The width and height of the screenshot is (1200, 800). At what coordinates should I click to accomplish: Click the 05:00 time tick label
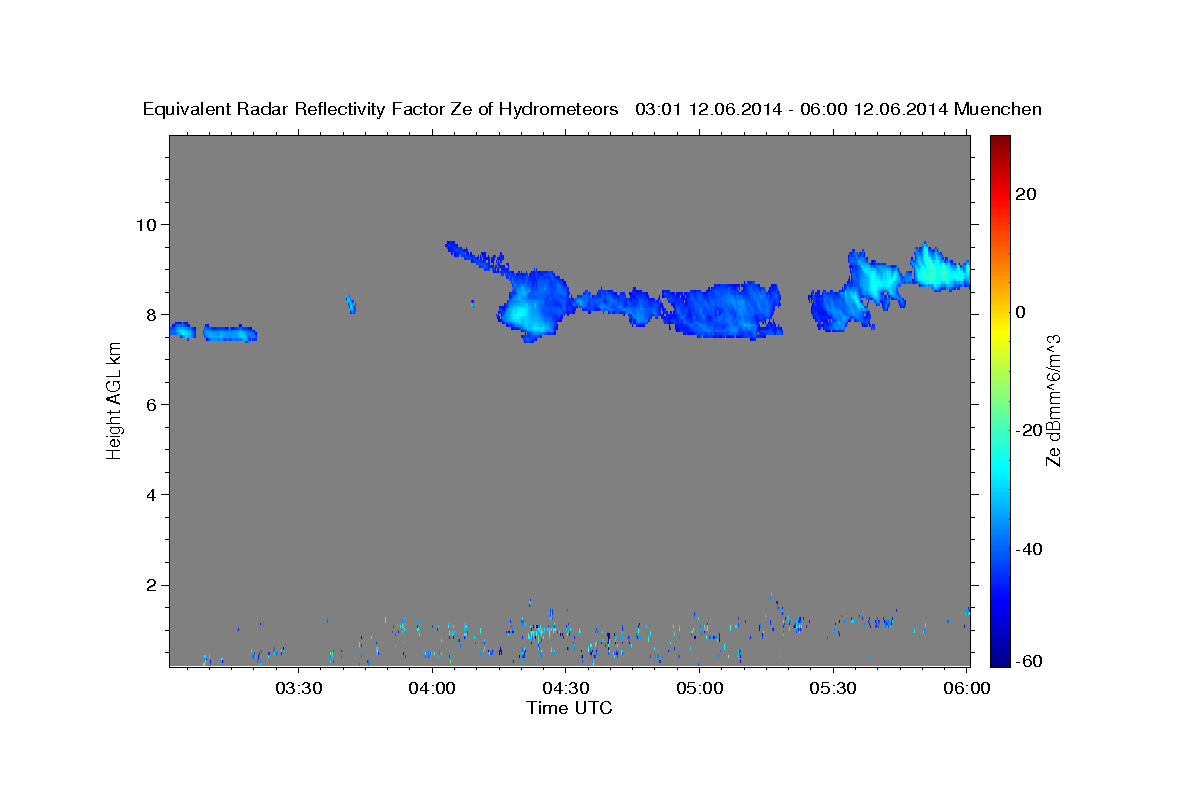pos(700,688)
